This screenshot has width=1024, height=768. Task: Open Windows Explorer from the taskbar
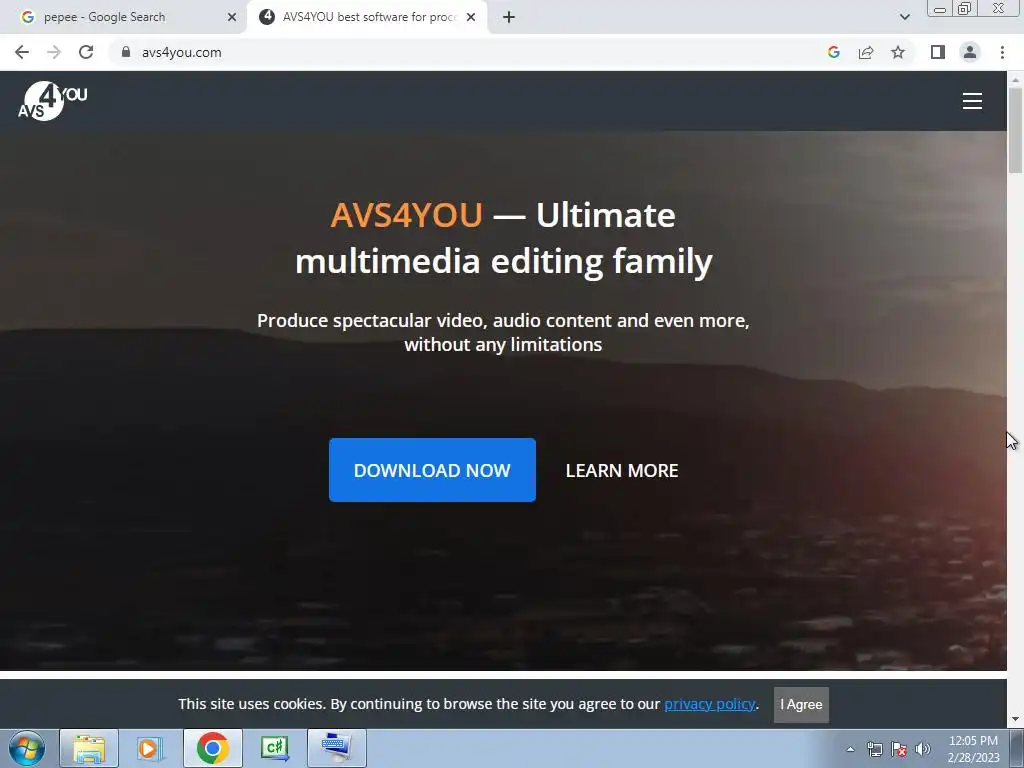89,748
